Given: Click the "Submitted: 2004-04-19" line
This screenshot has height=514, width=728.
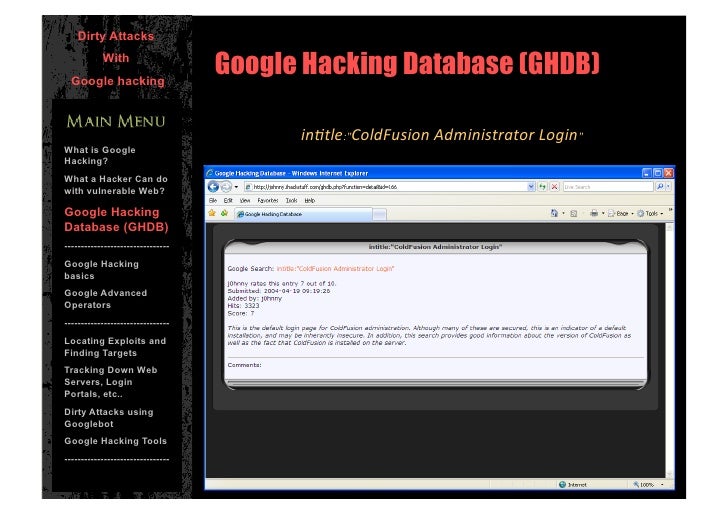Looking at the screenshot, I should click(279, 291).
